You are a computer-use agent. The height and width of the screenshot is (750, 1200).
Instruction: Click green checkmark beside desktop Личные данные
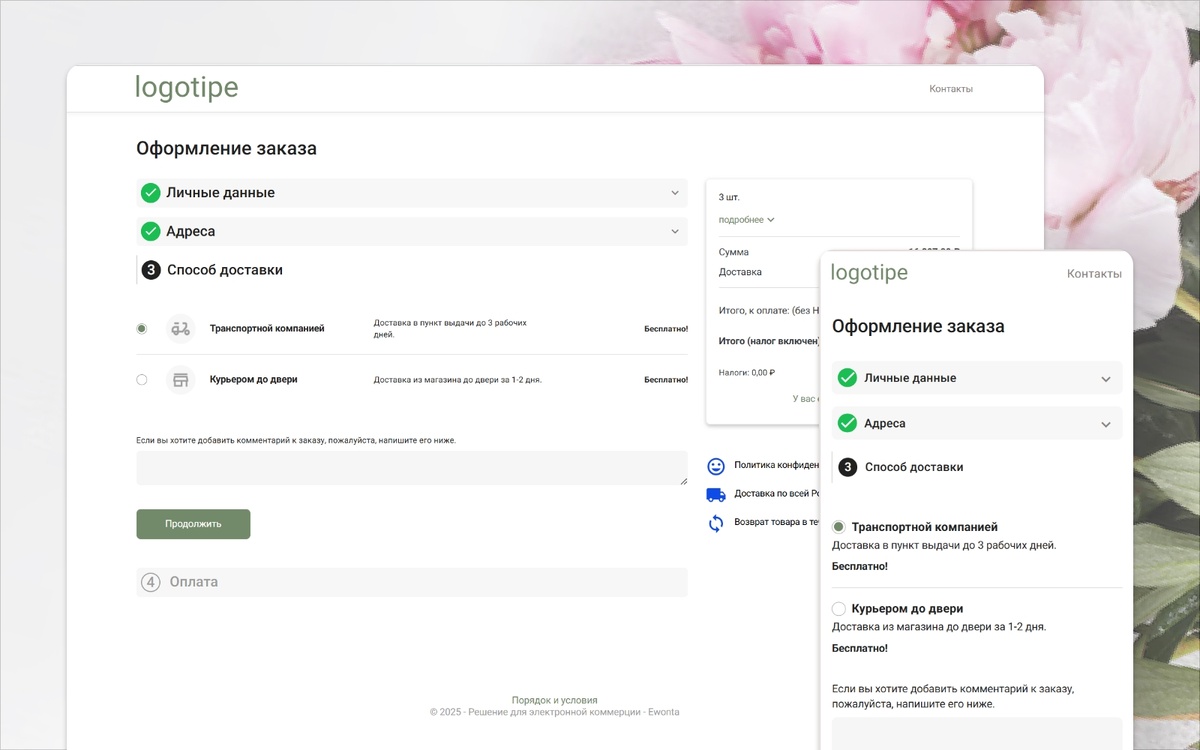click(151, 193)
